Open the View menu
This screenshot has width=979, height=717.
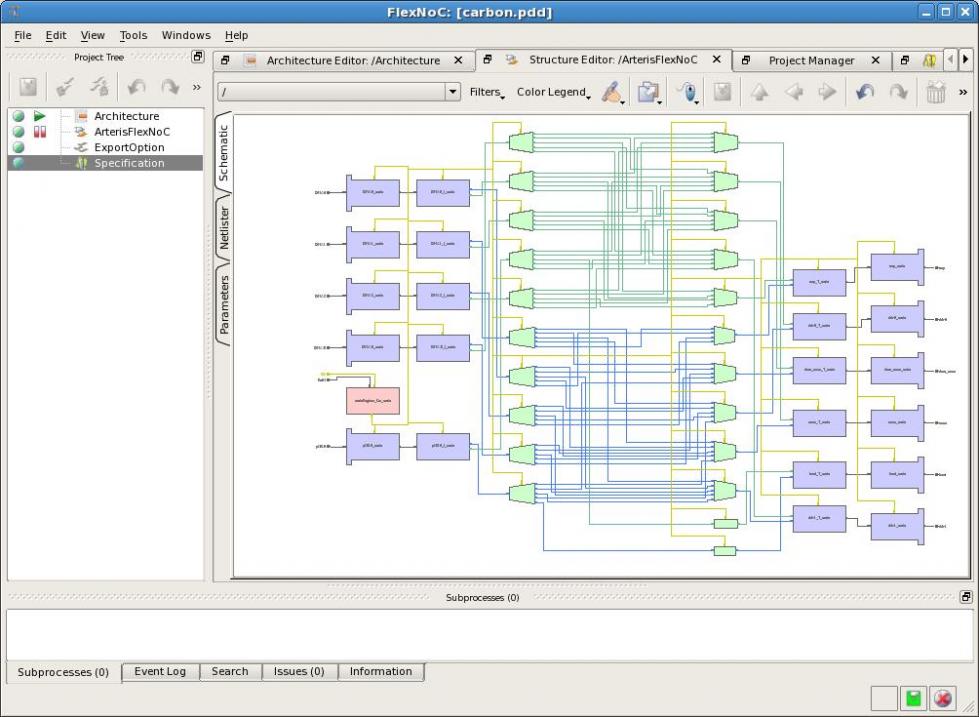(92, 36)
